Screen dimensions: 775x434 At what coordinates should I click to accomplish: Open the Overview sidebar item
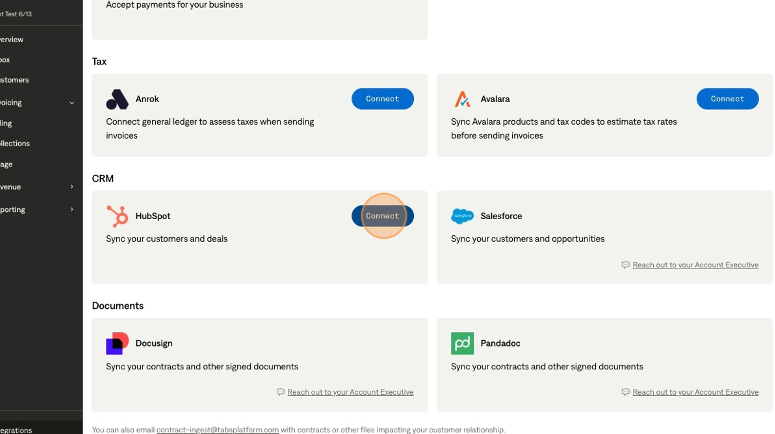[x=12, y=40]
